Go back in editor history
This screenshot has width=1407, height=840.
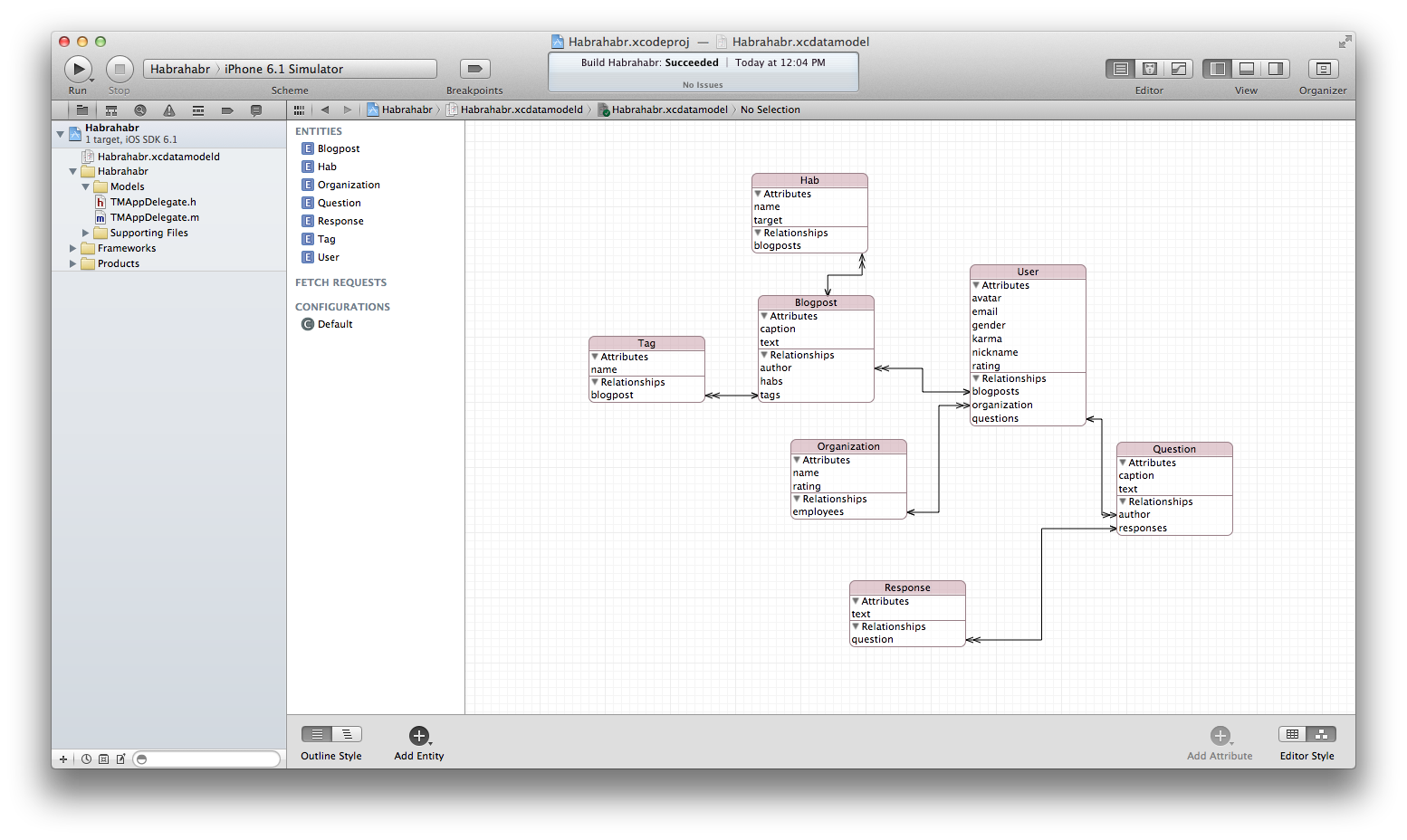pyautogui.click(x=325, y=110)
